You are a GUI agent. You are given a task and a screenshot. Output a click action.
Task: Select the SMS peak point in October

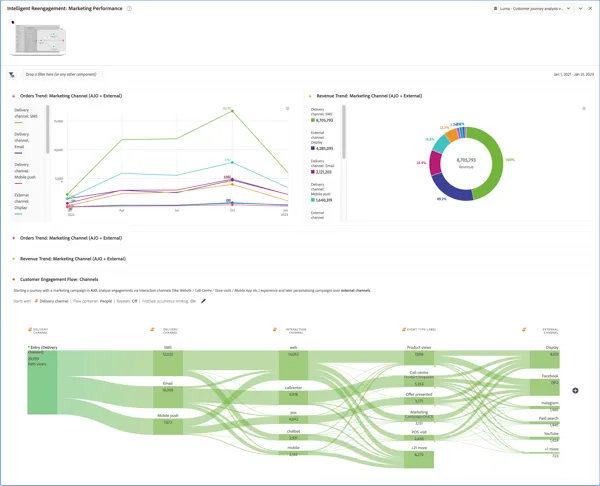232,111
